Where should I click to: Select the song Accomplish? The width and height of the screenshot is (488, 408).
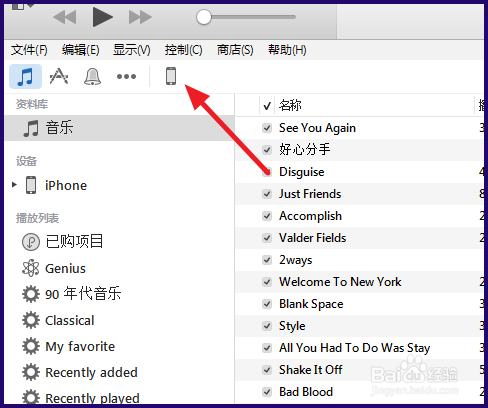click(310, 216)
